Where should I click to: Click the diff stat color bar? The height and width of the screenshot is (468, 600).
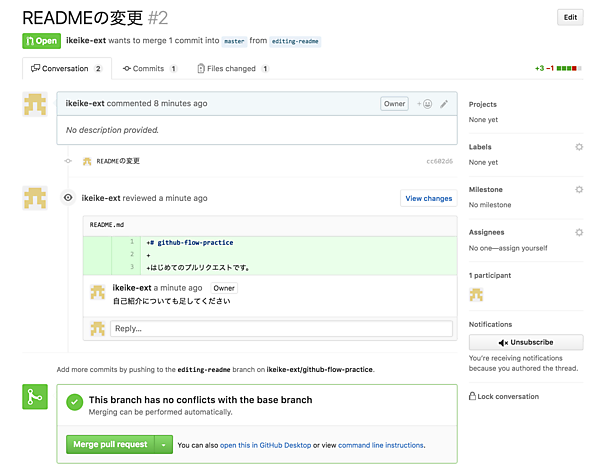[570, 69]
